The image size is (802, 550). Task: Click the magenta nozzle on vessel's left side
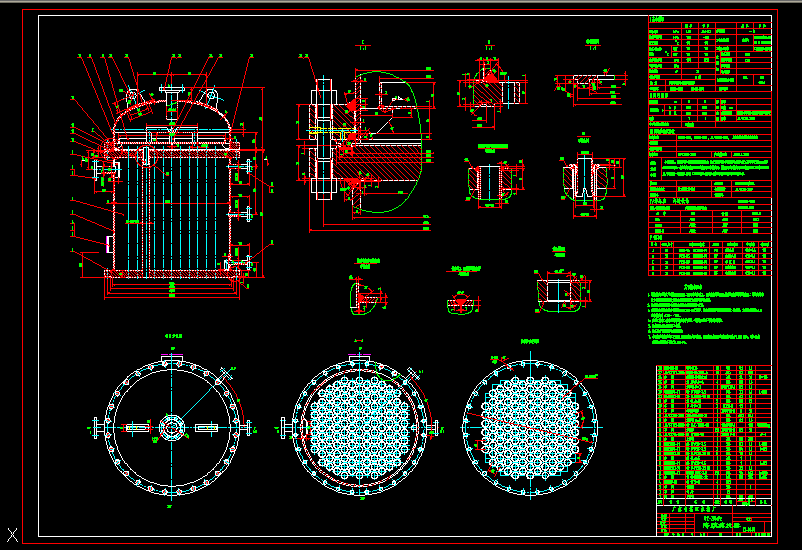(105, 242)
